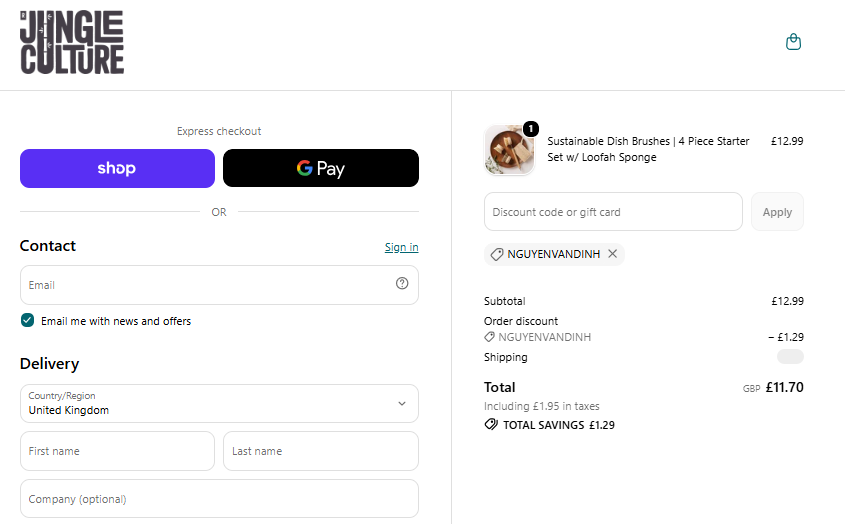
Task: Choose Google Pay express checkout
Action: 321,168
